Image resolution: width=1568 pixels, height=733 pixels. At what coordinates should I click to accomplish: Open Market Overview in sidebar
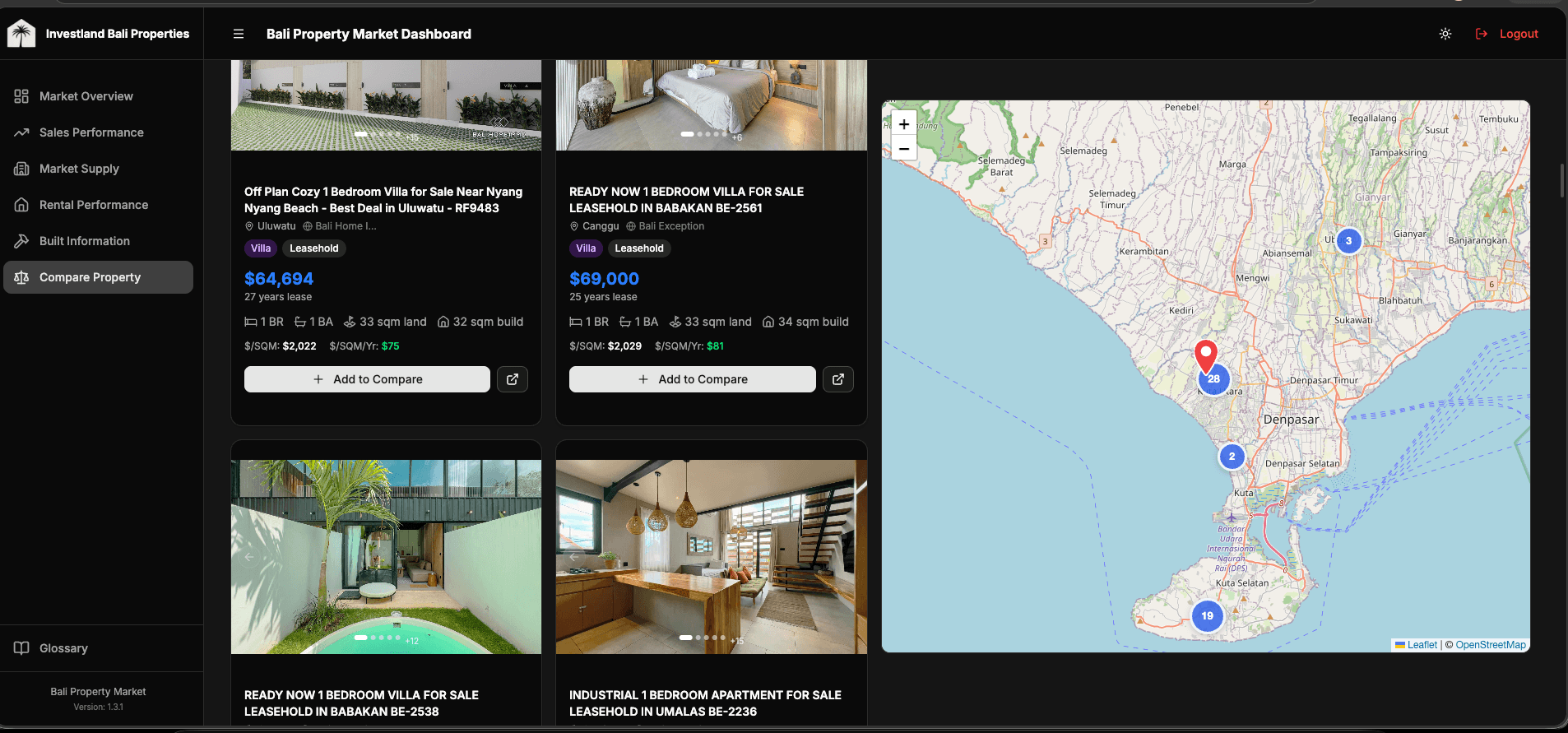pos(86,96)
